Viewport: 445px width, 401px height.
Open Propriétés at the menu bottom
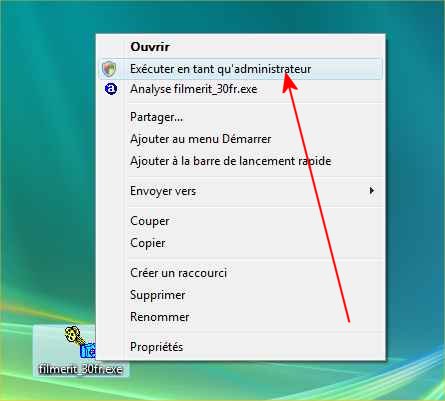pos(156,347)
